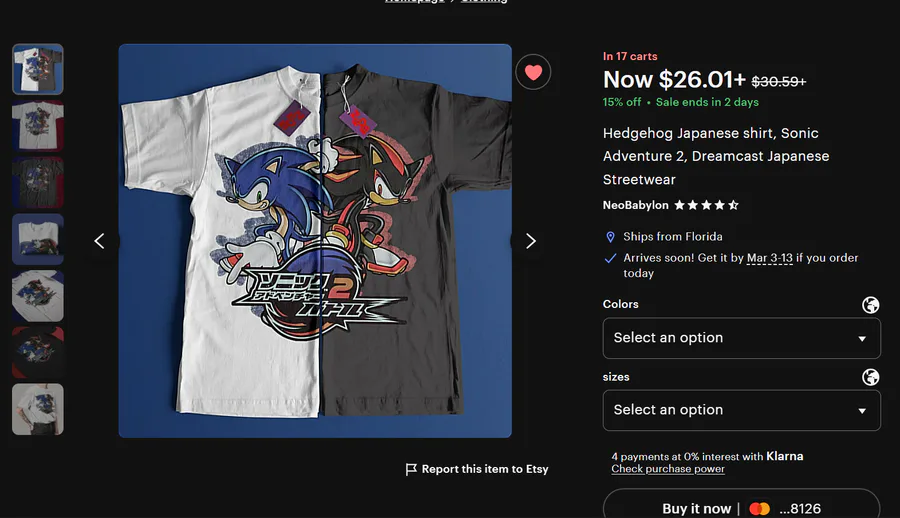Select the second thumbnail in the image strip
The width and height of the screenshot is (900, 518).
pos(38,126)
